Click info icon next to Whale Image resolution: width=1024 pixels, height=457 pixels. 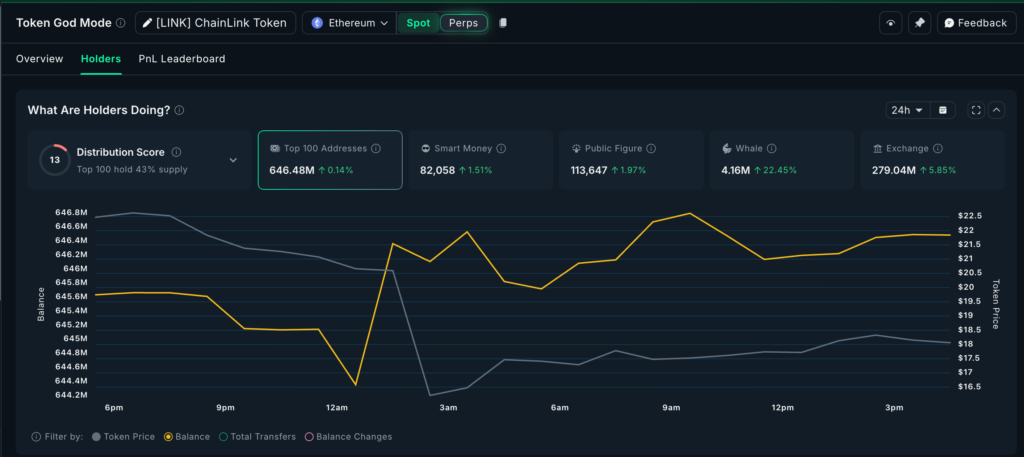click(772, 148)
